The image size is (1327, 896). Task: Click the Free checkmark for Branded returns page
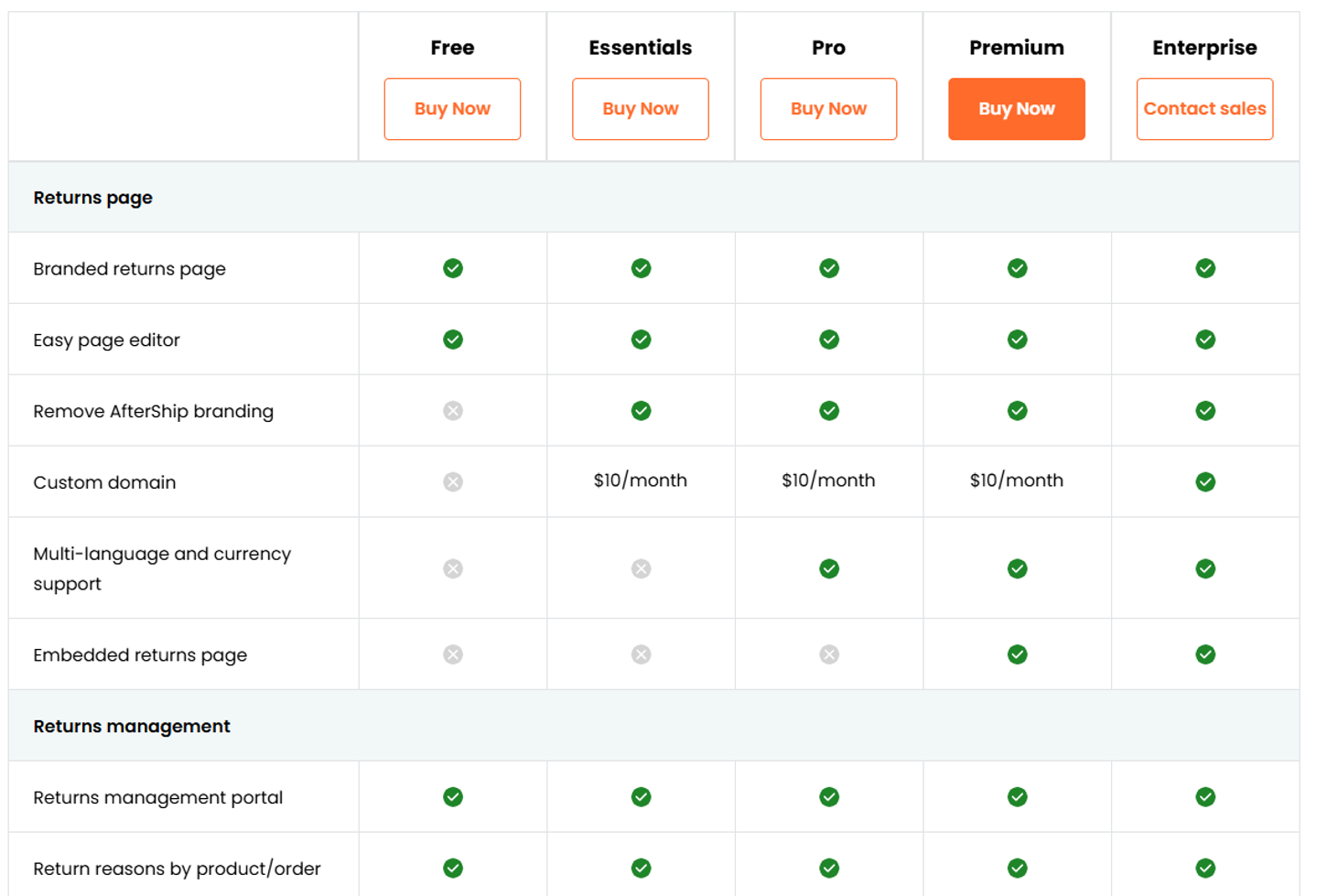click(x=453, y=268)
